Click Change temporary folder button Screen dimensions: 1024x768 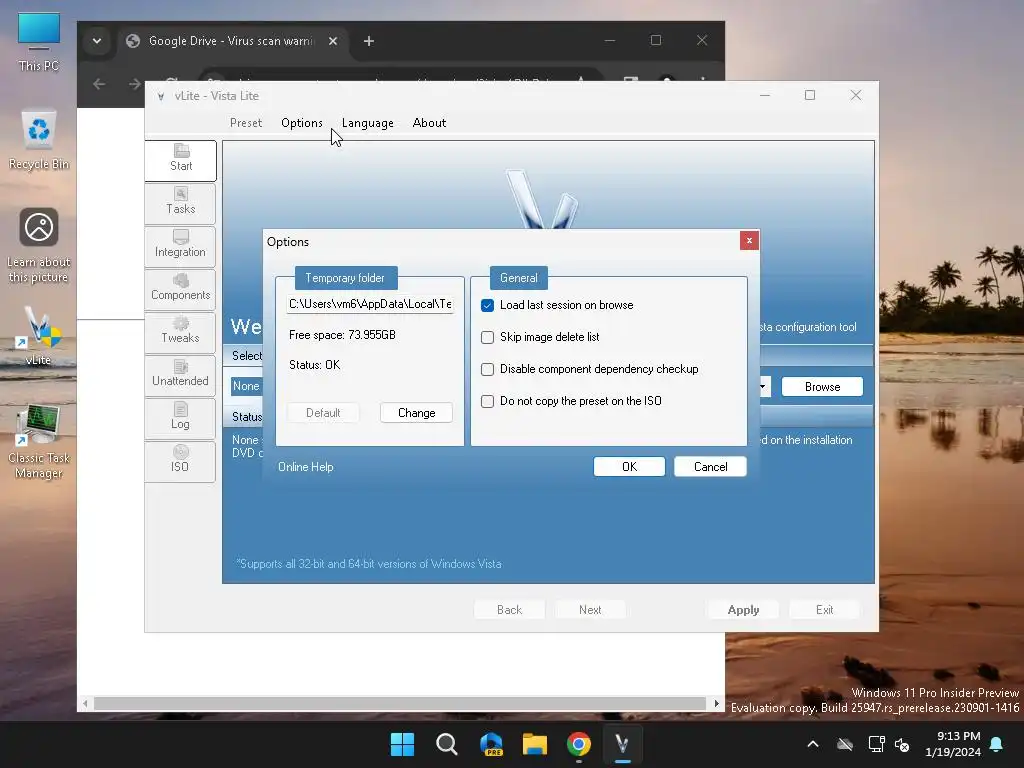point(416,413)
